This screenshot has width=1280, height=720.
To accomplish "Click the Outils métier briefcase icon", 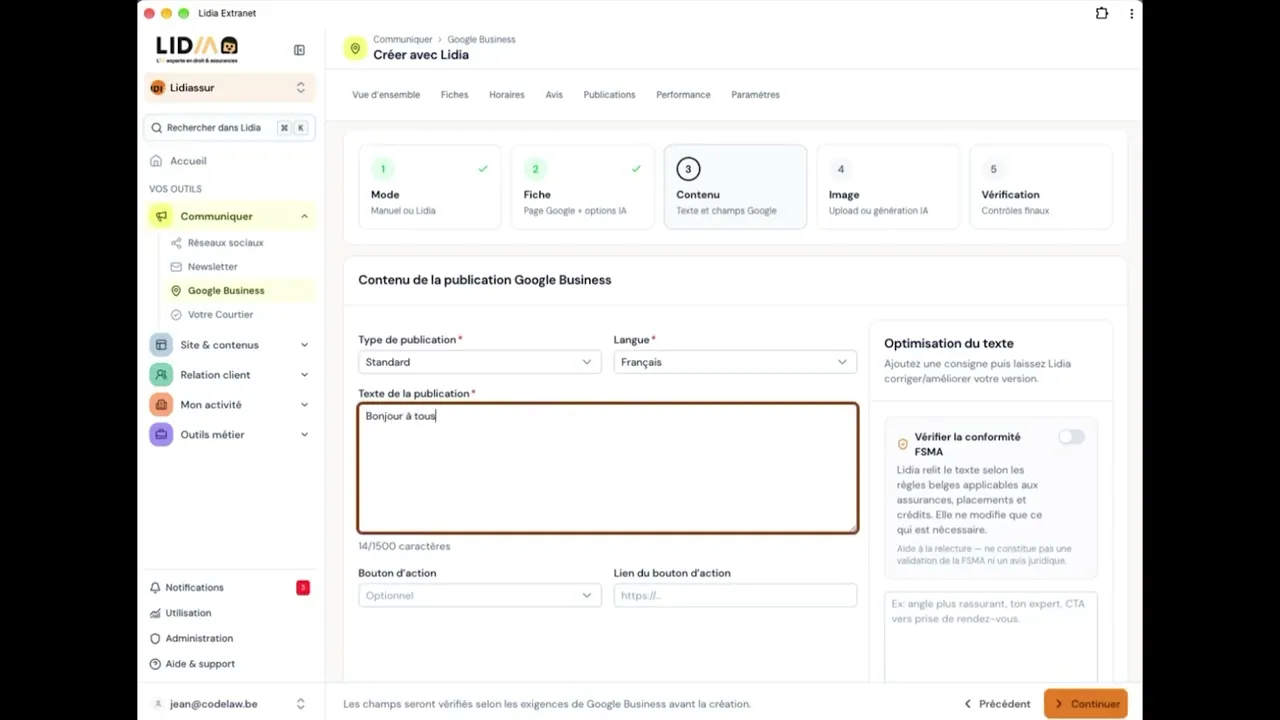I will click(x=161, y=435).
